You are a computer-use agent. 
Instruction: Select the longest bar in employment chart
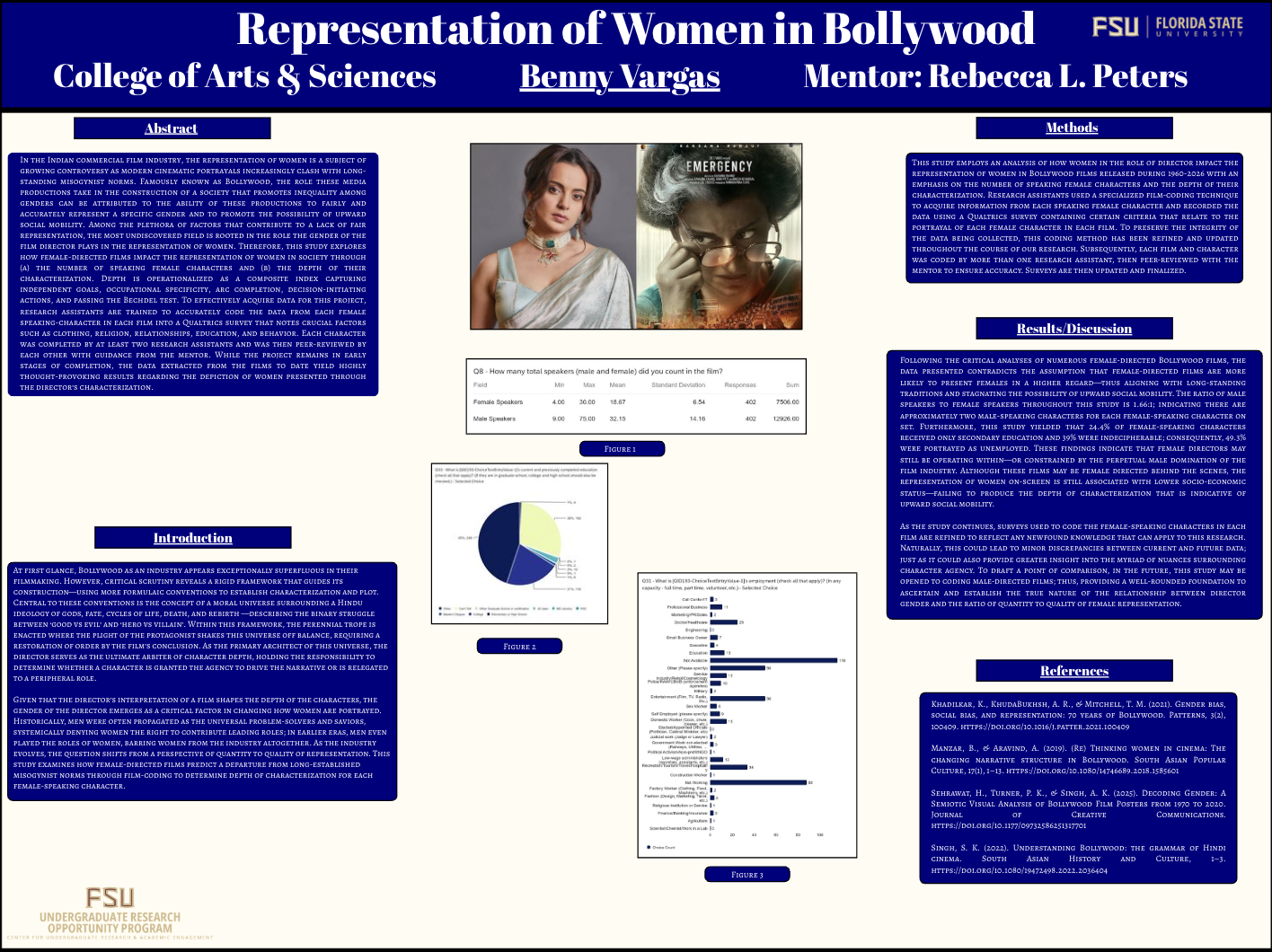[773, 660]
